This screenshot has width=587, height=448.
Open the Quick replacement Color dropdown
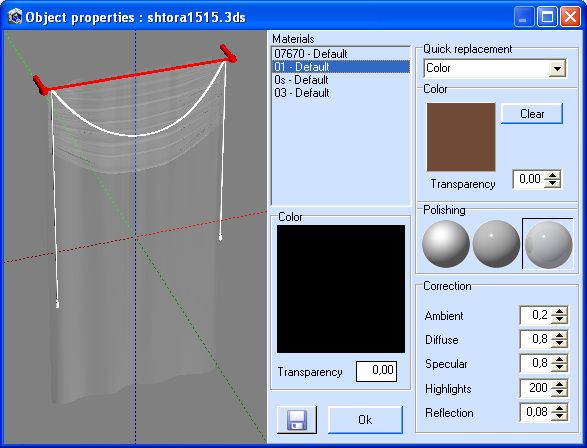[x=557, y=68]
